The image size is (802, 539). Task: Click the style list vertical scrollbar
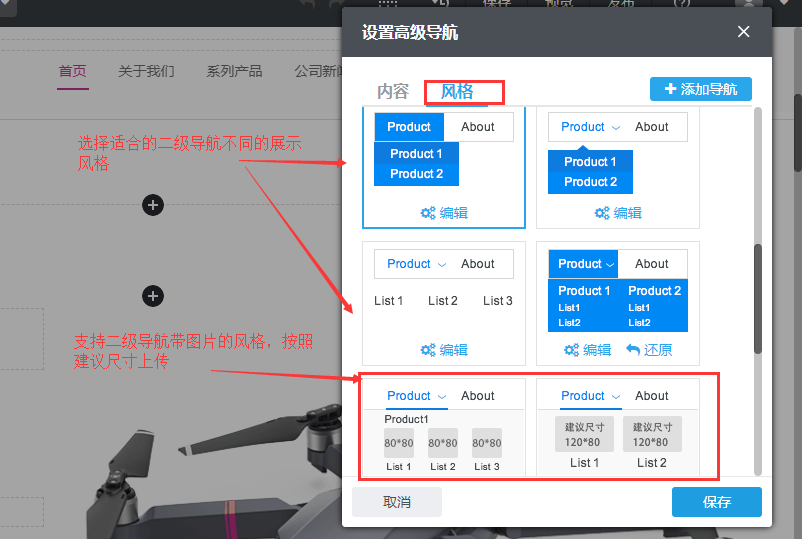pyautogui.click(x=757, y=298)
